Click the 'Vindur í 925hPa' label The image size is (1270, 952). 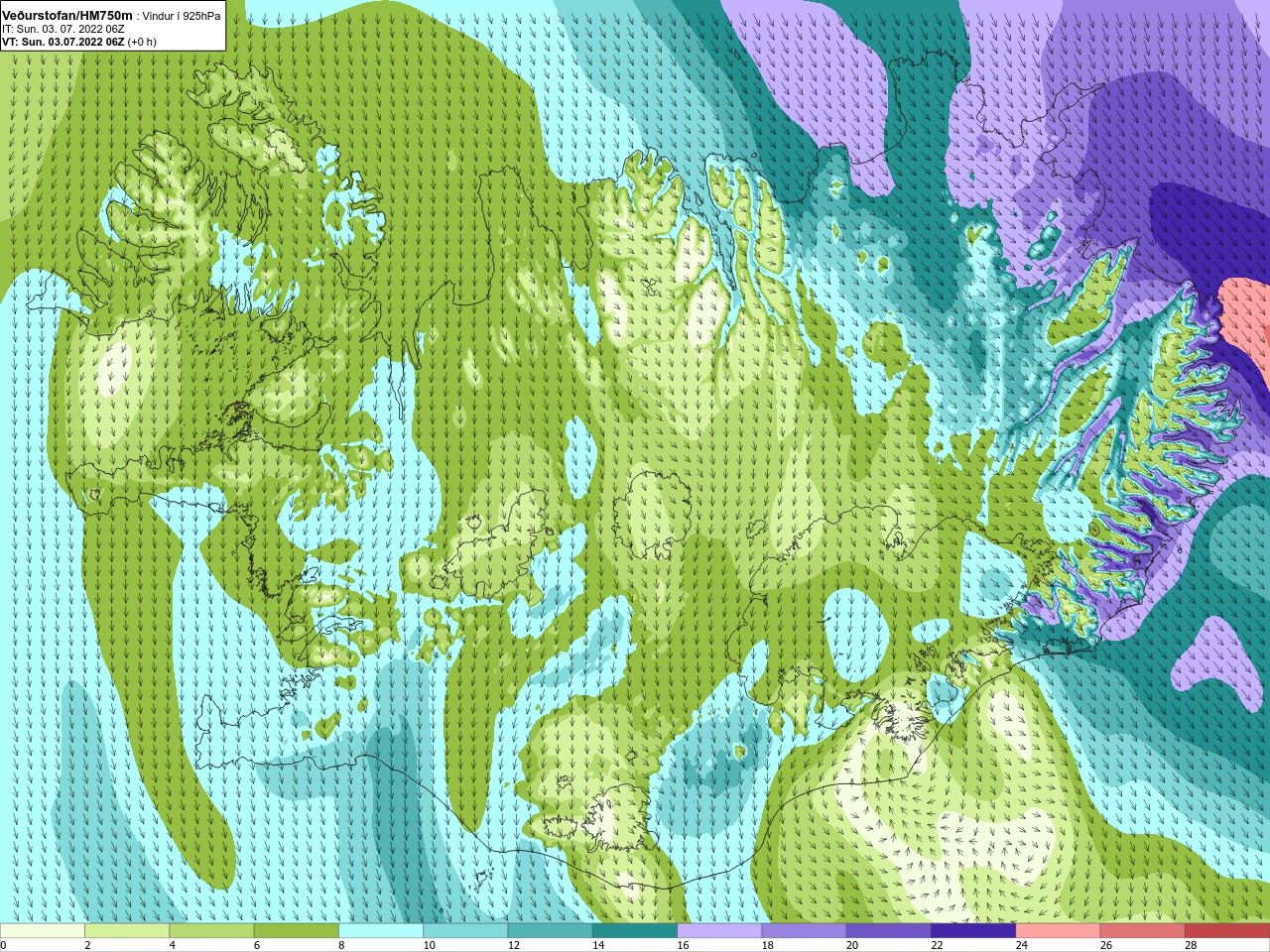[182, 16]
